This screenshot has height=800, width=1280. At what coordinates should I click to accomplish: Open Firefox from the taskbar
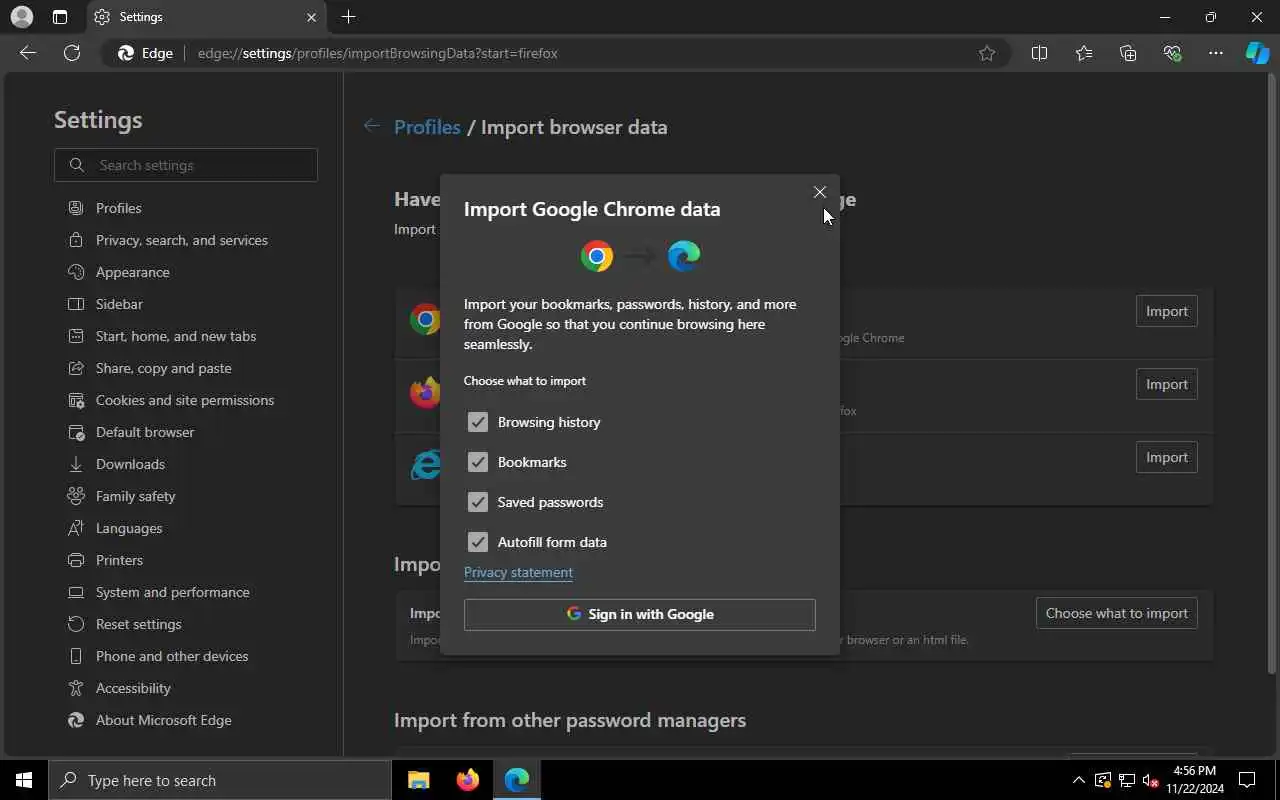pos(467,780)
